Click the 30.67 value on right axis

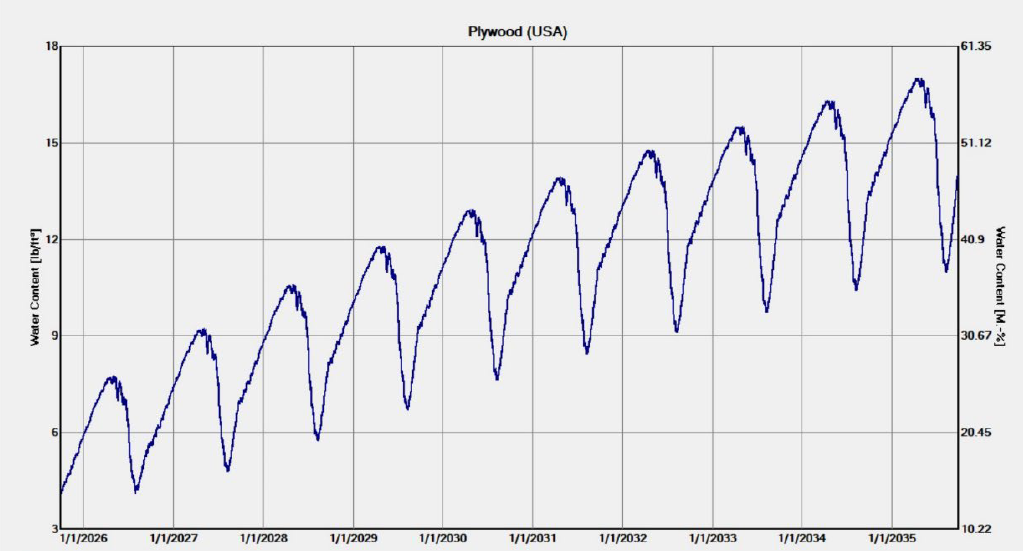tap(975, 335)
